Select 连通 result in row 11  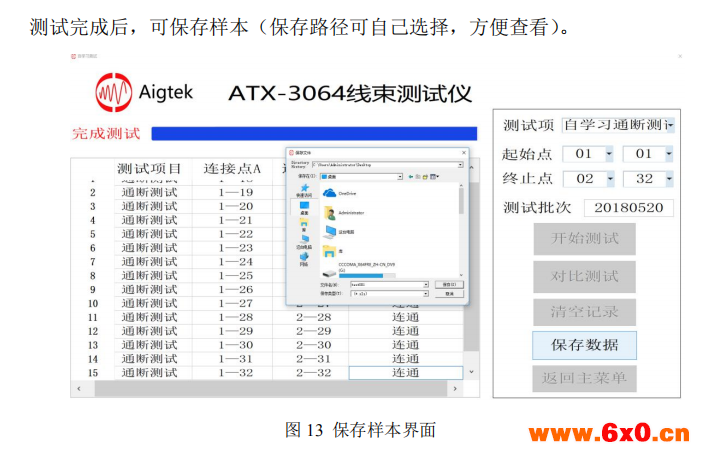tap(406, 317)
